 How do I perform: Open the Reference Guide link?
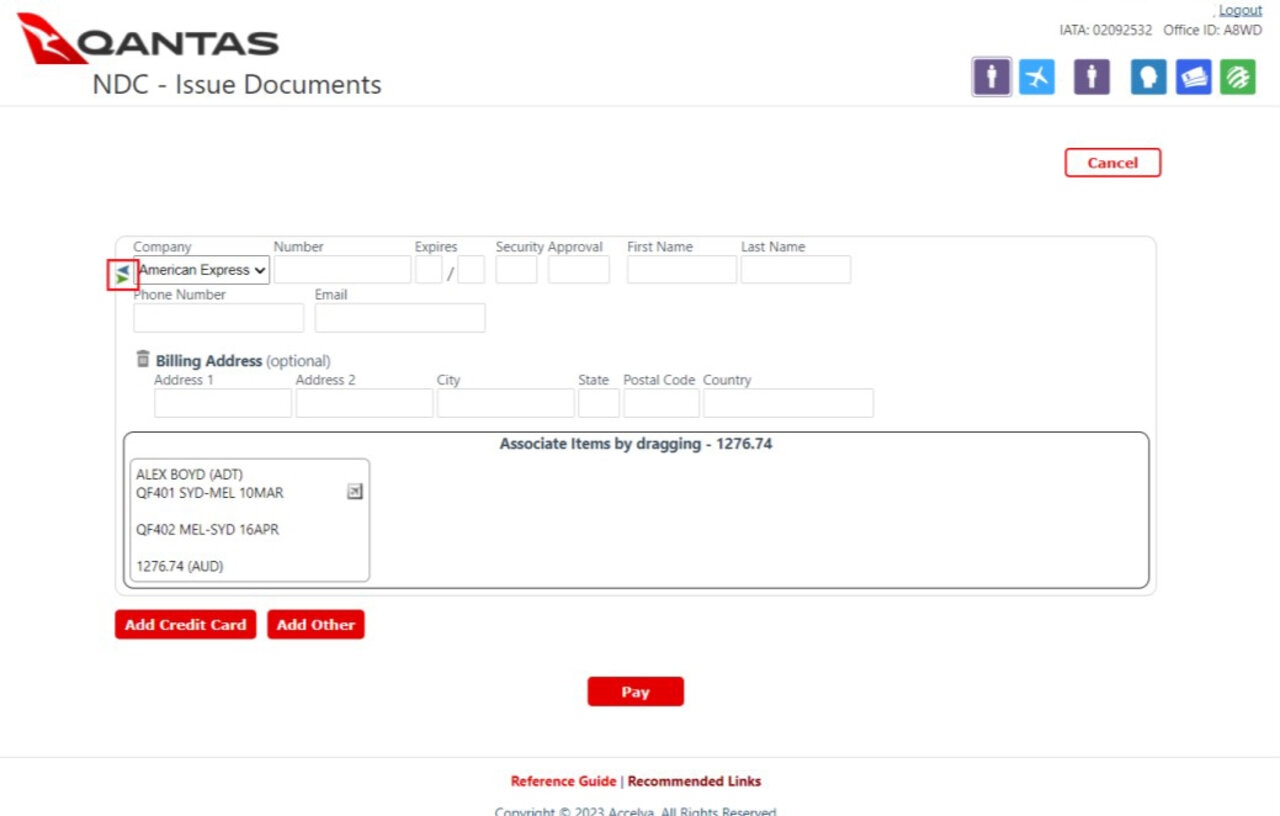point(563,781)
